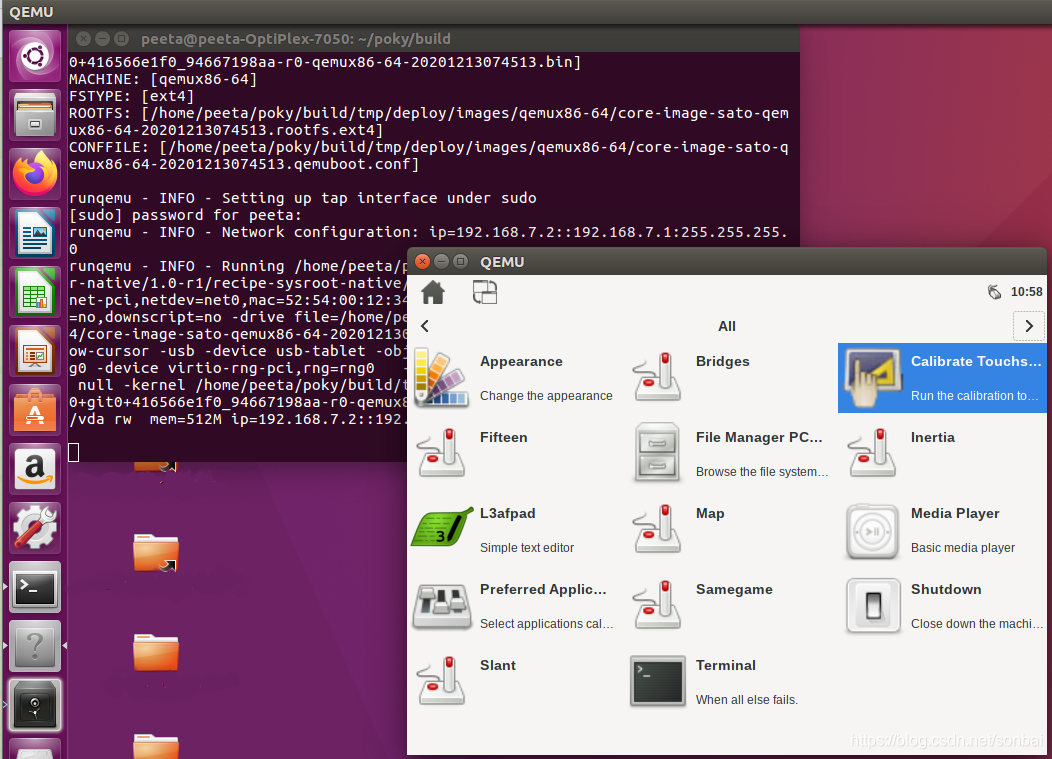Open the Sato task switcher icon
This screenshot has width=1052, height=759.
click(484, 293)
